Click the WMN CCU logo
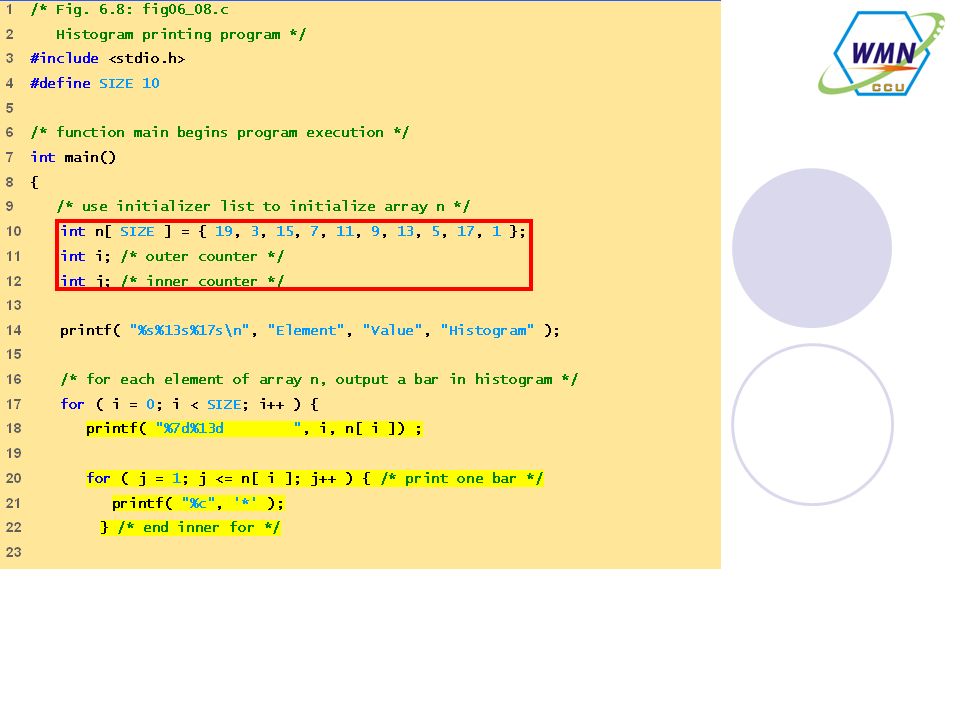960x720 pixels. click(x=882, y=53)
